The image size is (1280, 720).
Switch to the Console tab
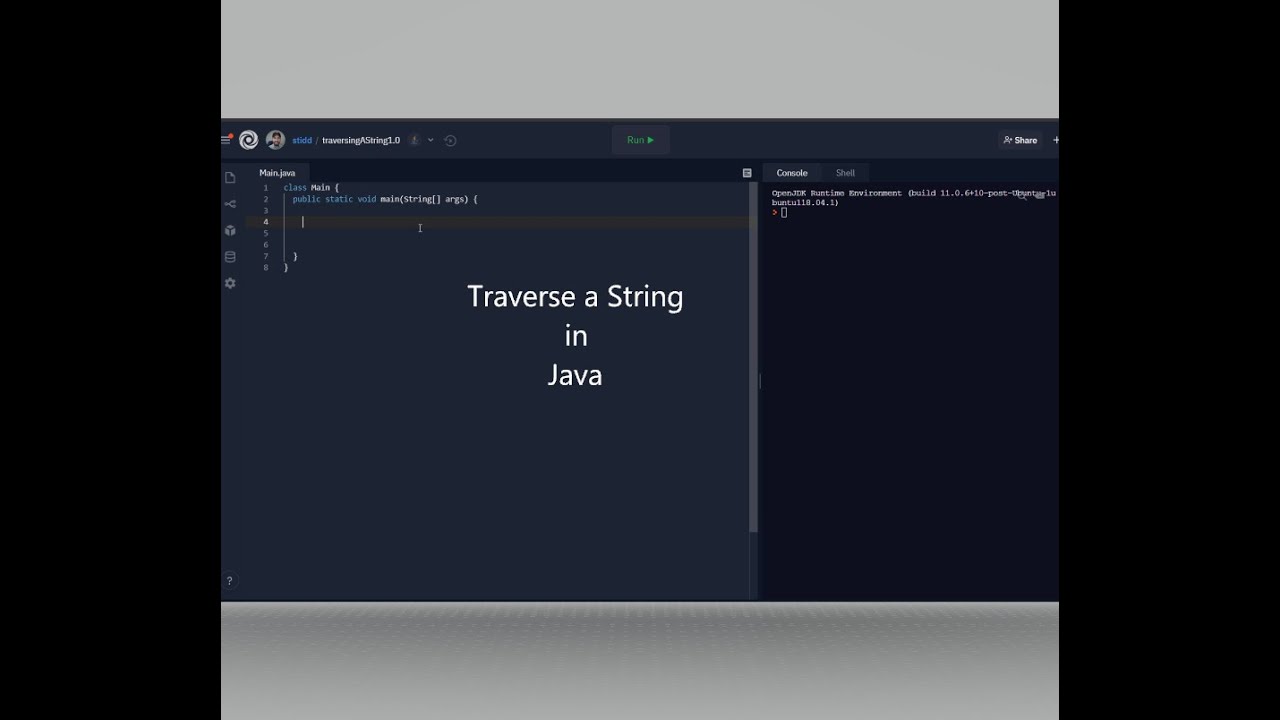click(792, 173)
